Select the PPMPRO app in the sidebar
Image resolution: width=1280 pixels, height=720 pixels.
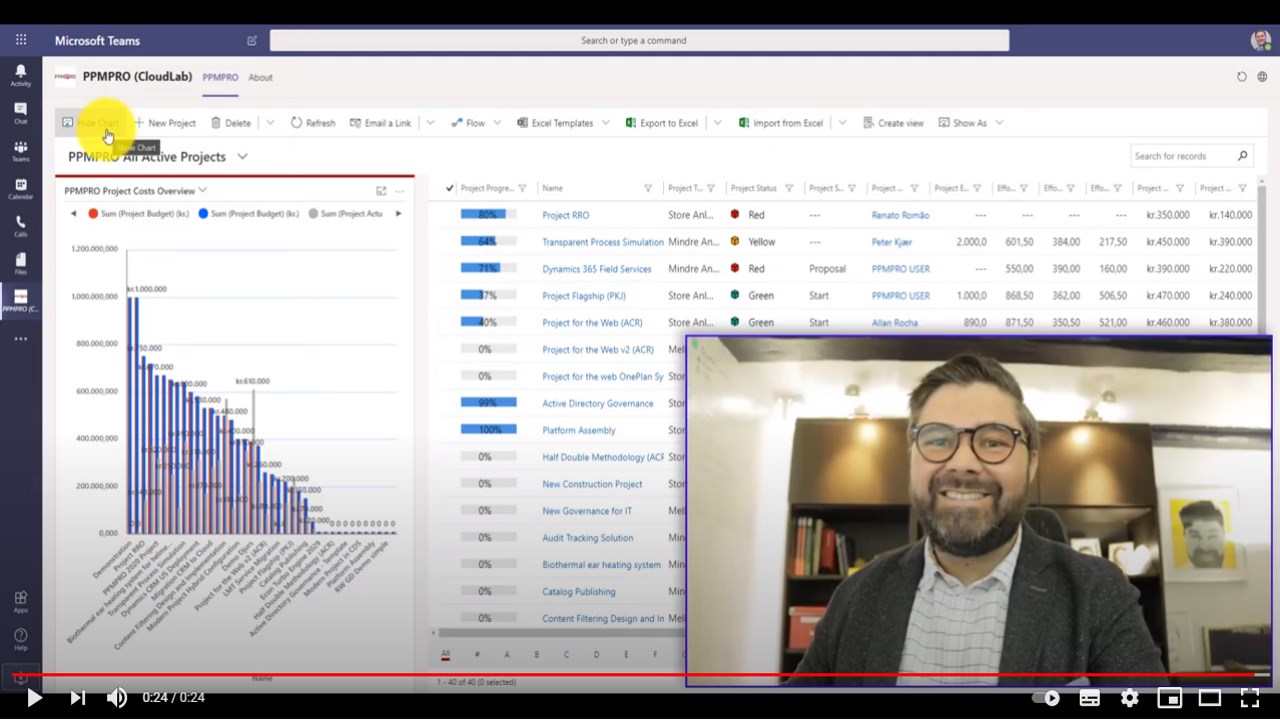21,301
